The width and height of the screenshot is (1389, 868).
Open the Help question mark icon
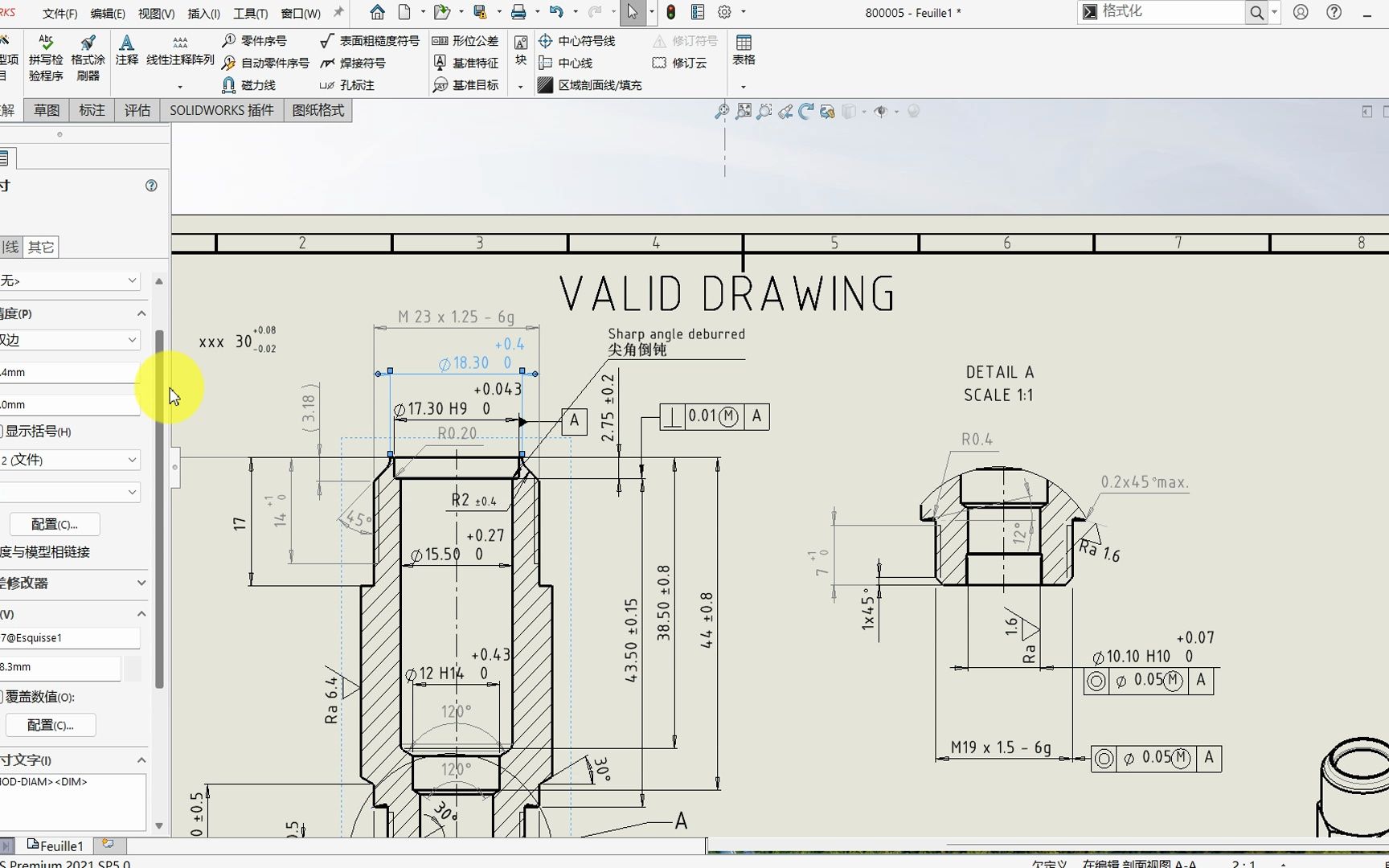tap(1334, 12)
